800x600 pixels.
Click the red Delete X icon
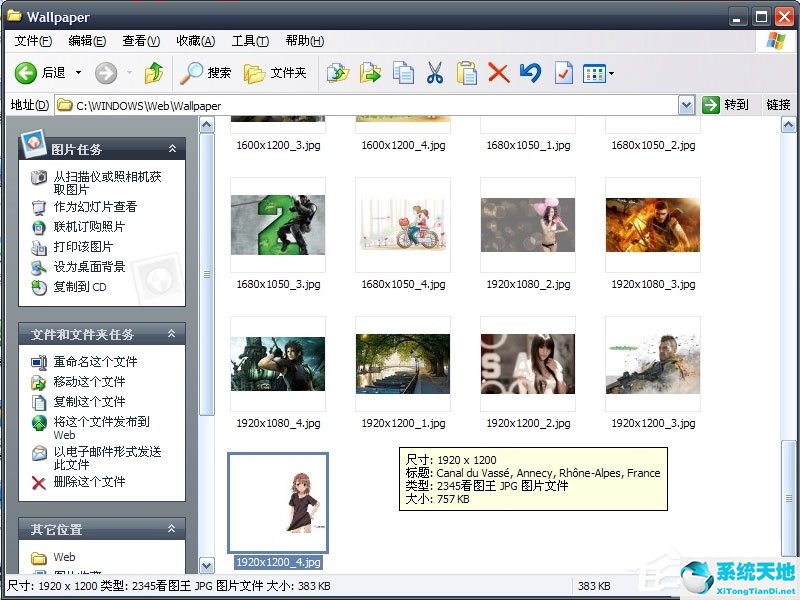pyautogui.click(x=498, y=73)
